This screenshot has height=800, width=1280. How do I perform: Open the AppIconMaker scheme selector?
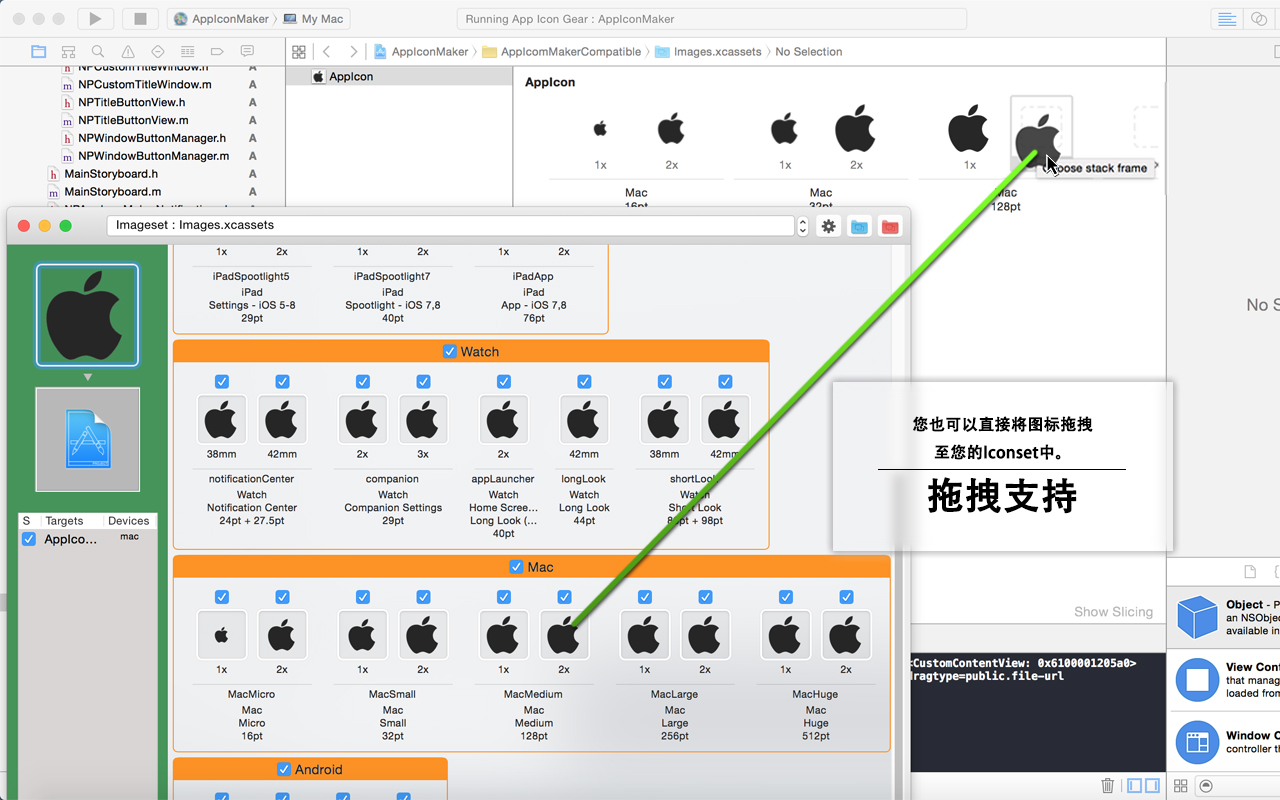[x=221, y=19]
